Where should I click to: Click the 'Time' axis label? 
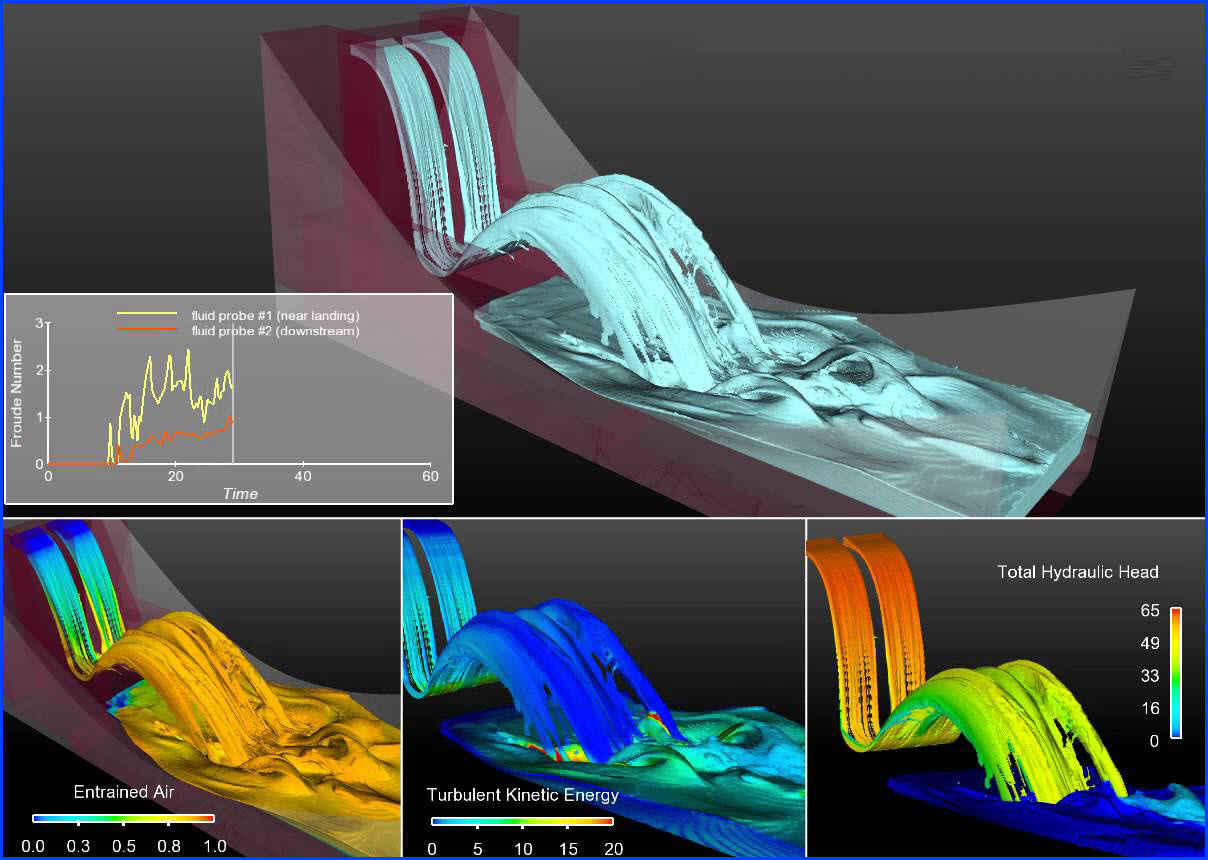[240, 494]
